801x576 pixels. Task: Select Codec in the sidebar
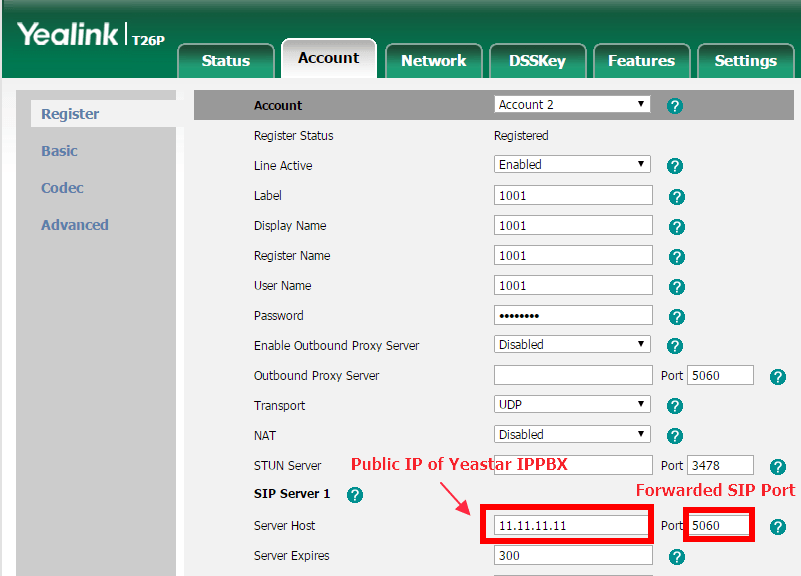62,187
